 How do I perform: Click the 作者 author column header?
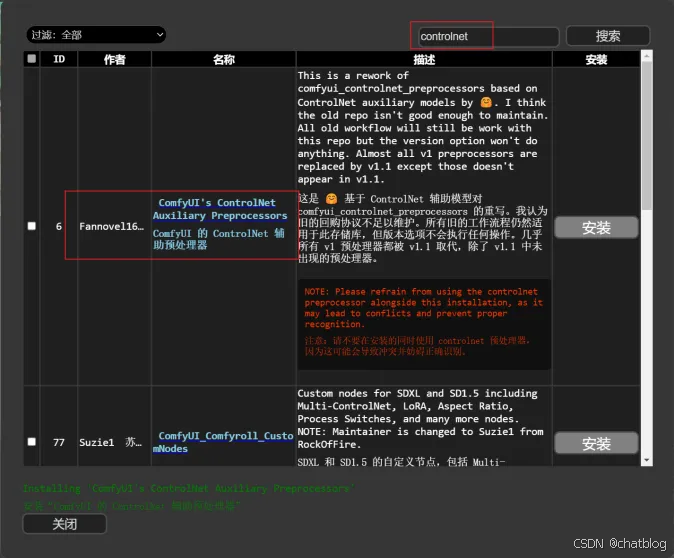click(114, 59)
